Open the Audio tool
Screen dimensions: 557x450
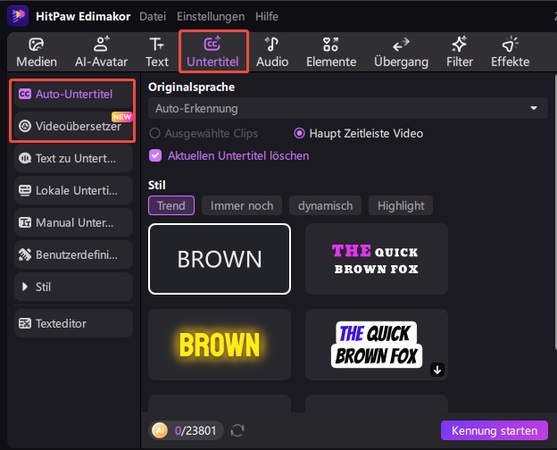272,52
